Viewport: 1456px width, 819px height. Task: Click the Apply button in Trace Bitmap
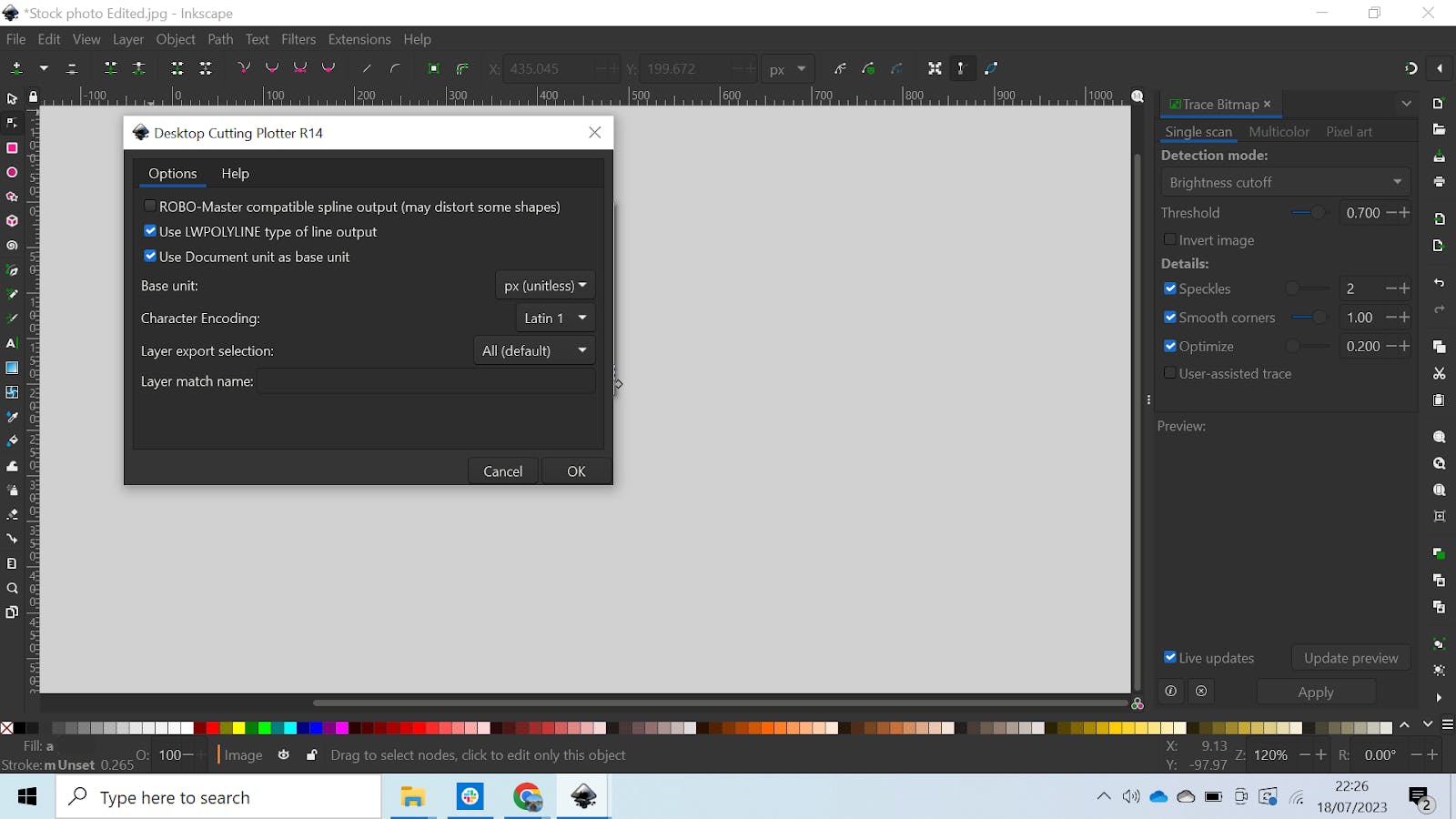[1316, 692]
